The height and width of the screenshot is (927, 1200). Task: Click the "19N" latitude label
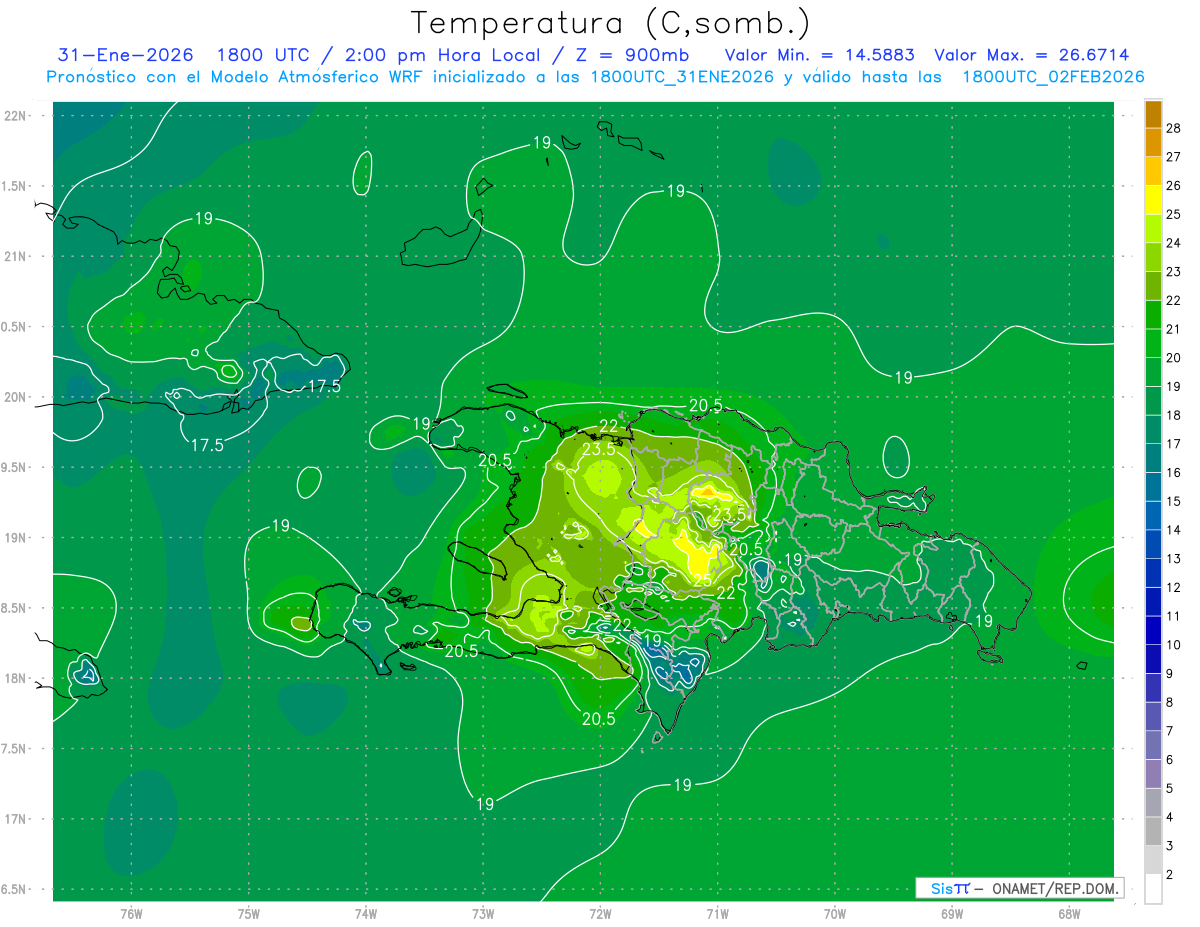point(17,538)
